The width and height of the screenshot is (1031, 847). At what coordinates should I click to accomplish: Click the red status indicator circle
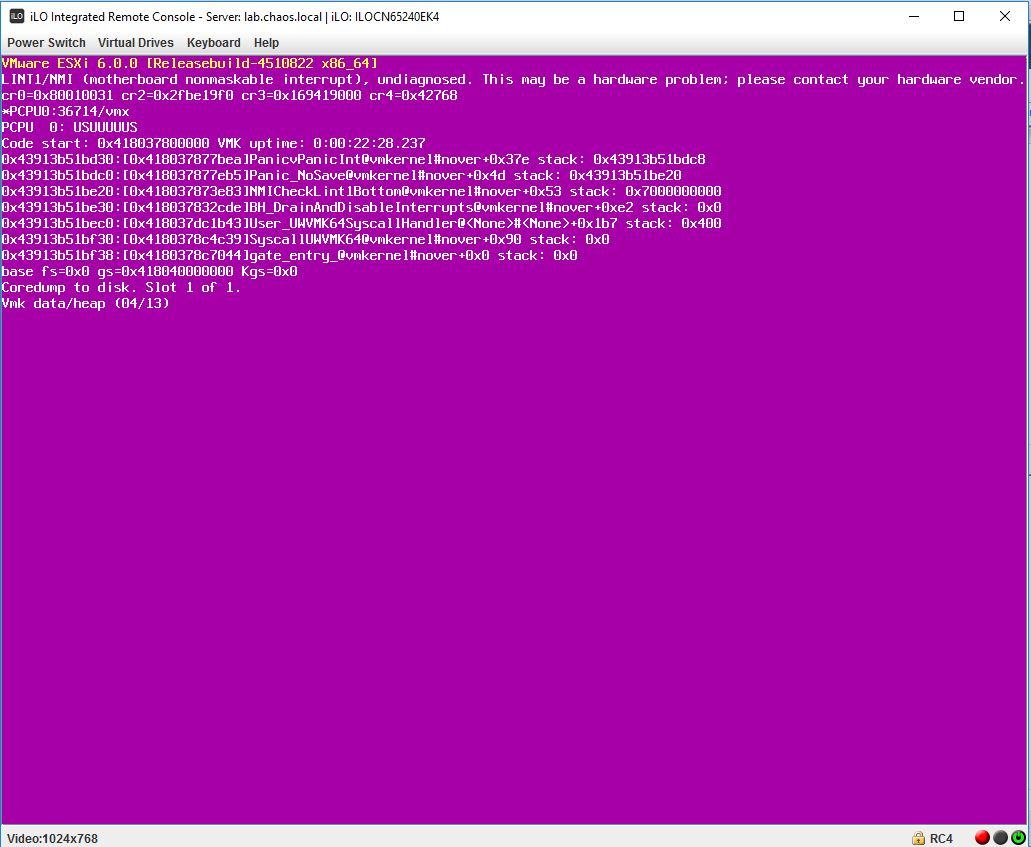982,838
